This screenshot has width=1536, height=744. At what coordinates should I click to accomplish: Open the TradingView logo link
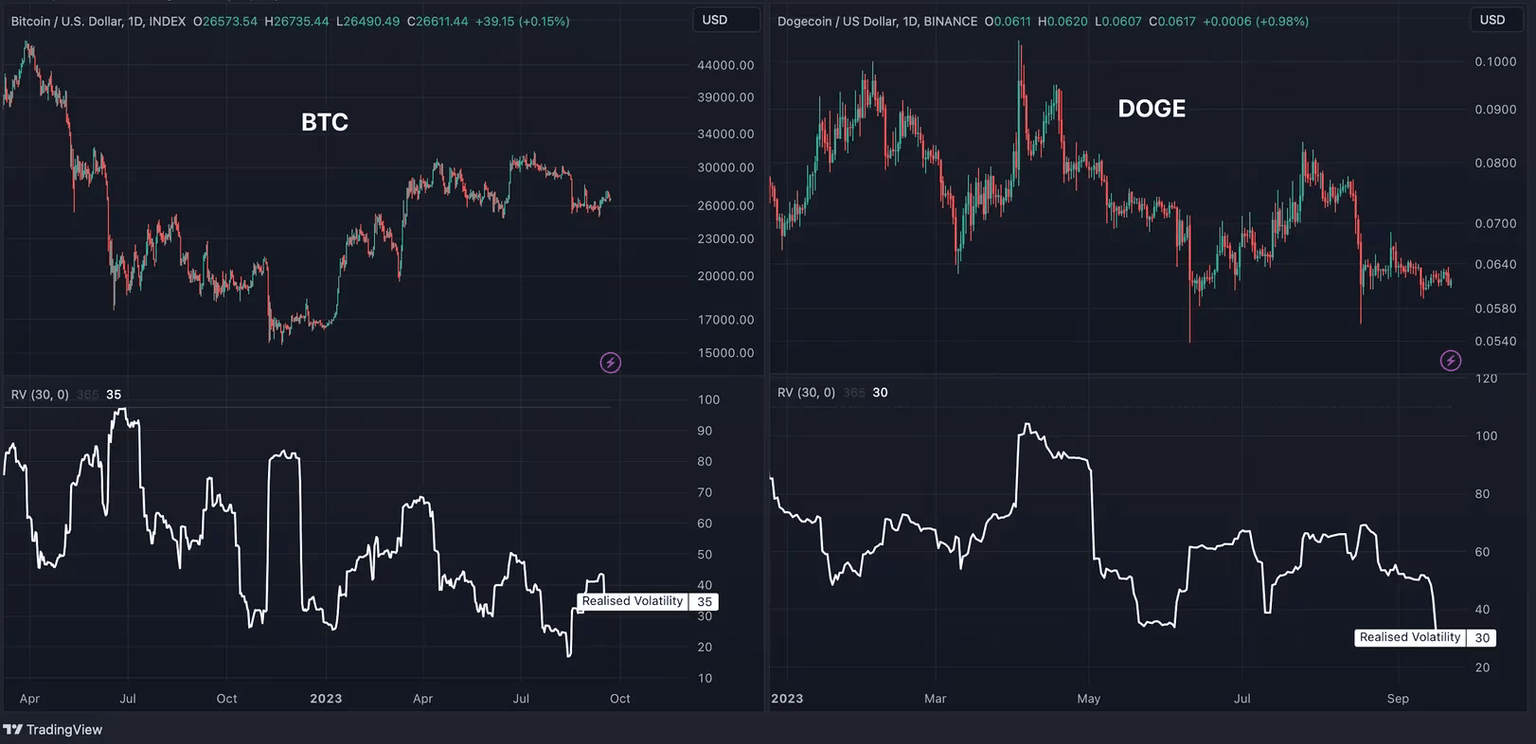point(53,730)
